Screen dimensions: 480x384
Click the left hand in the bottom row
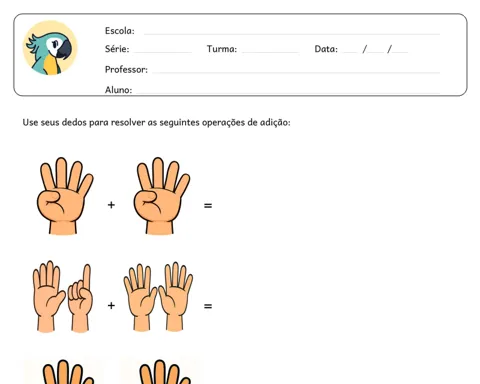pyautogui.click(x=67, y=372)
